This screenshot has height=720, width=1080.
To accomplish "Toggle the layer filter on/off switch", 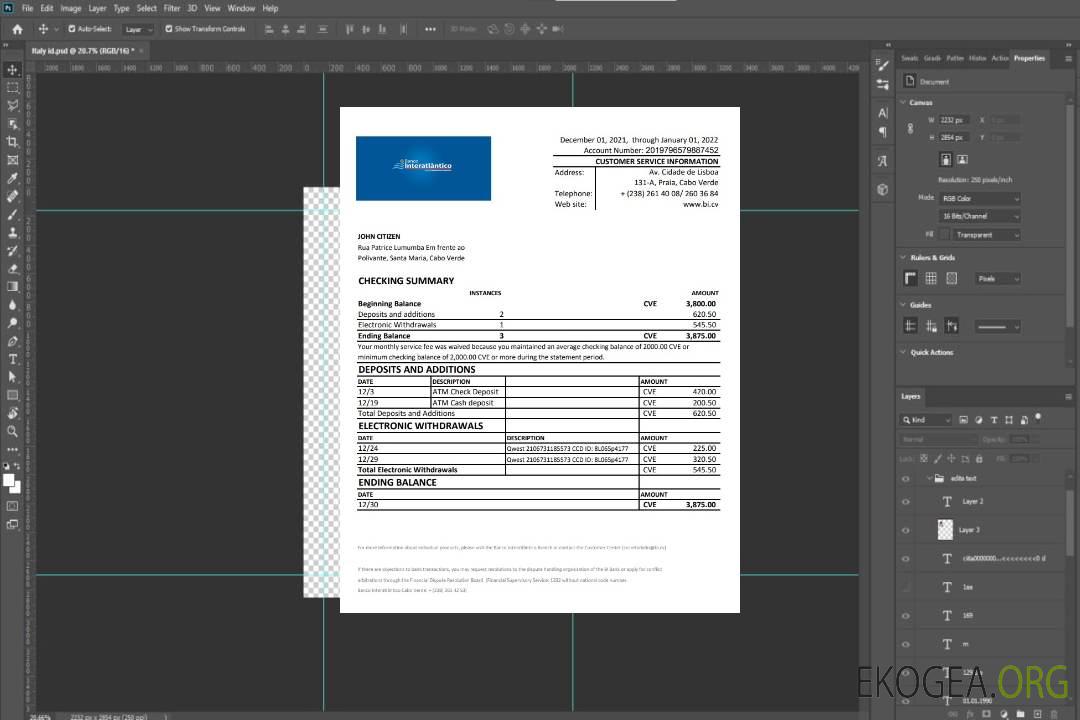I will pyautogui.click(x=1038, y=418).
